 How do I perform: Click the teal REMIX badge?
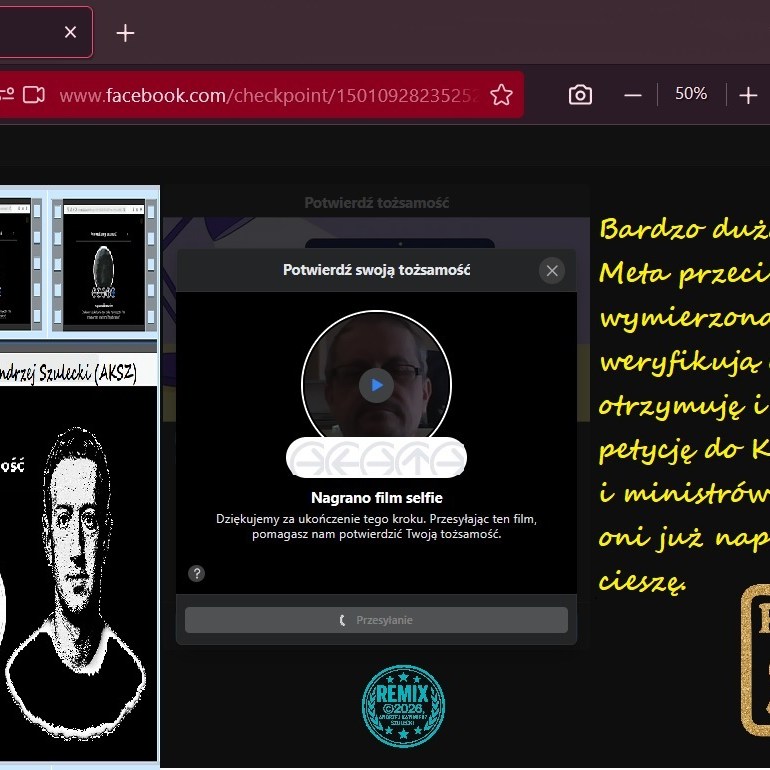point(402,706)
